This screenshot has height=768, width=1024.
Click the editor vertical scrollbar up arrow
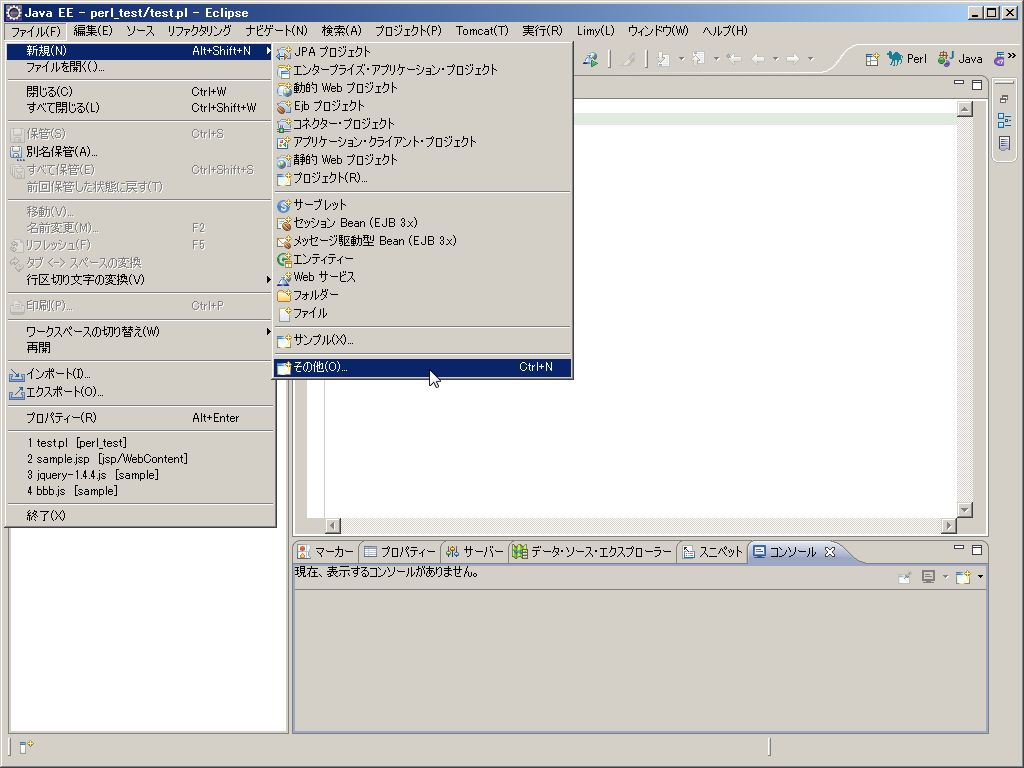(x=965, y=109)
